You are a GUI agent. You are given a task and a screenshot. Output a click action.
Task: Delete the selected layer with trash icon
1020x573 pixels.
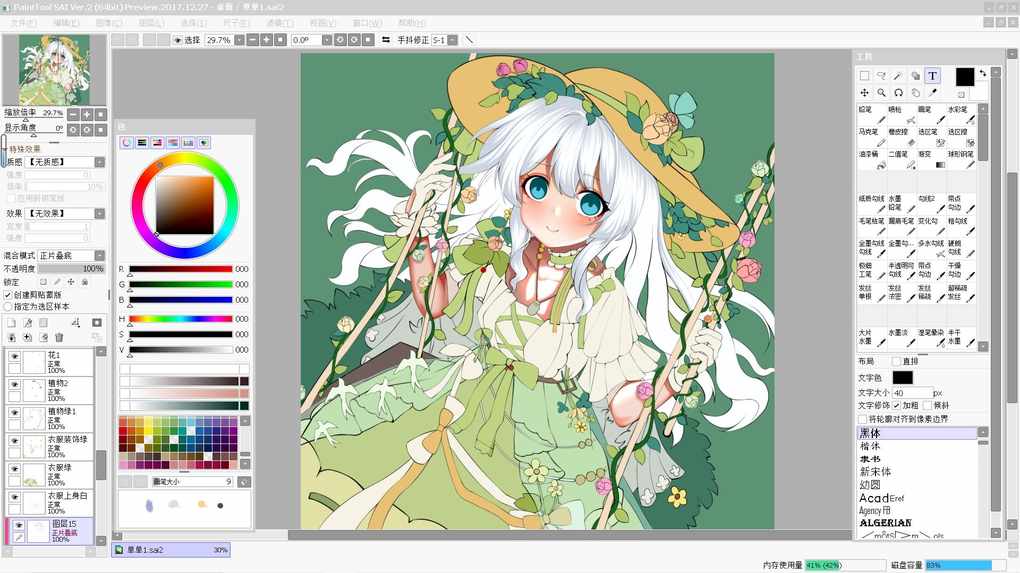click(x=59, y=337)
